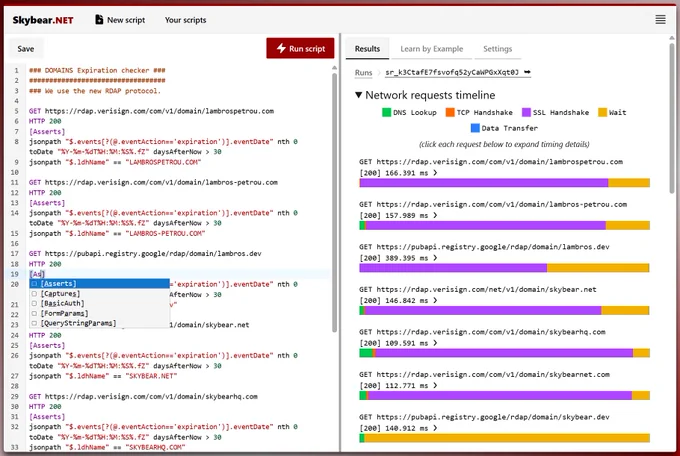The image size is (680, 456).
Task: Click the timing bar for the skybear.net request
Action: 504,310
